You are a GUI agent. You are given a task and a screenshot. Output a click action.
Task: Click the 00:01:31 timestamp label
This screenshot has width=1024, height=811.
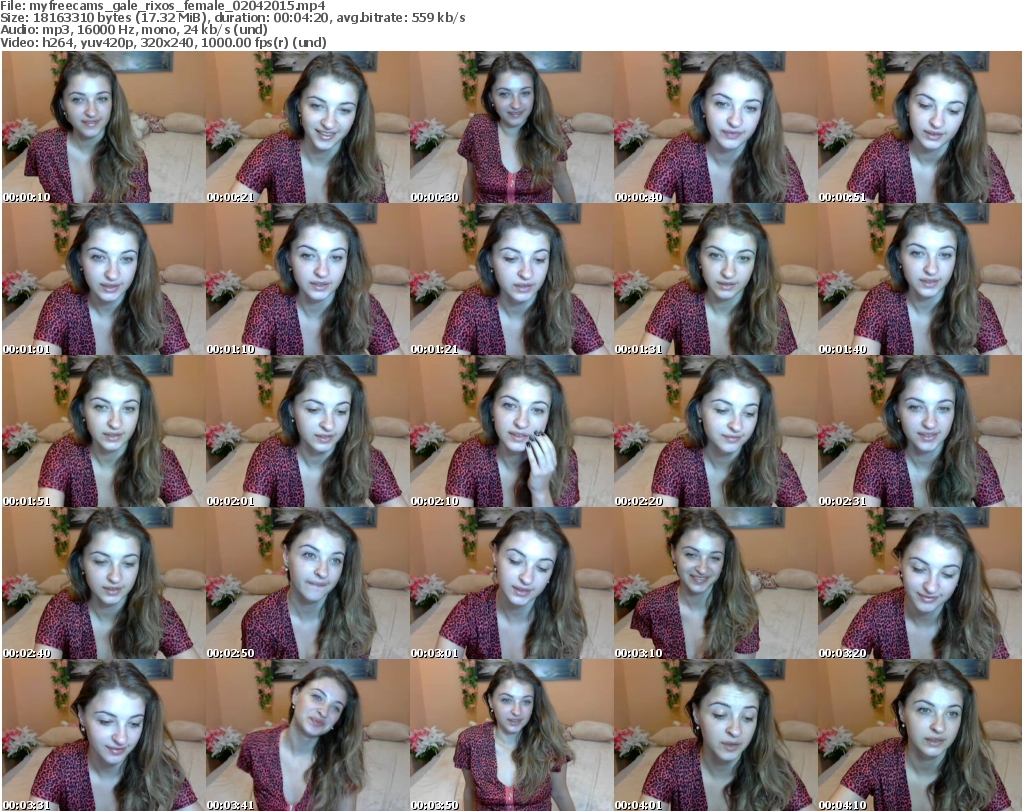pyautogui.click(x=636, y=349)
